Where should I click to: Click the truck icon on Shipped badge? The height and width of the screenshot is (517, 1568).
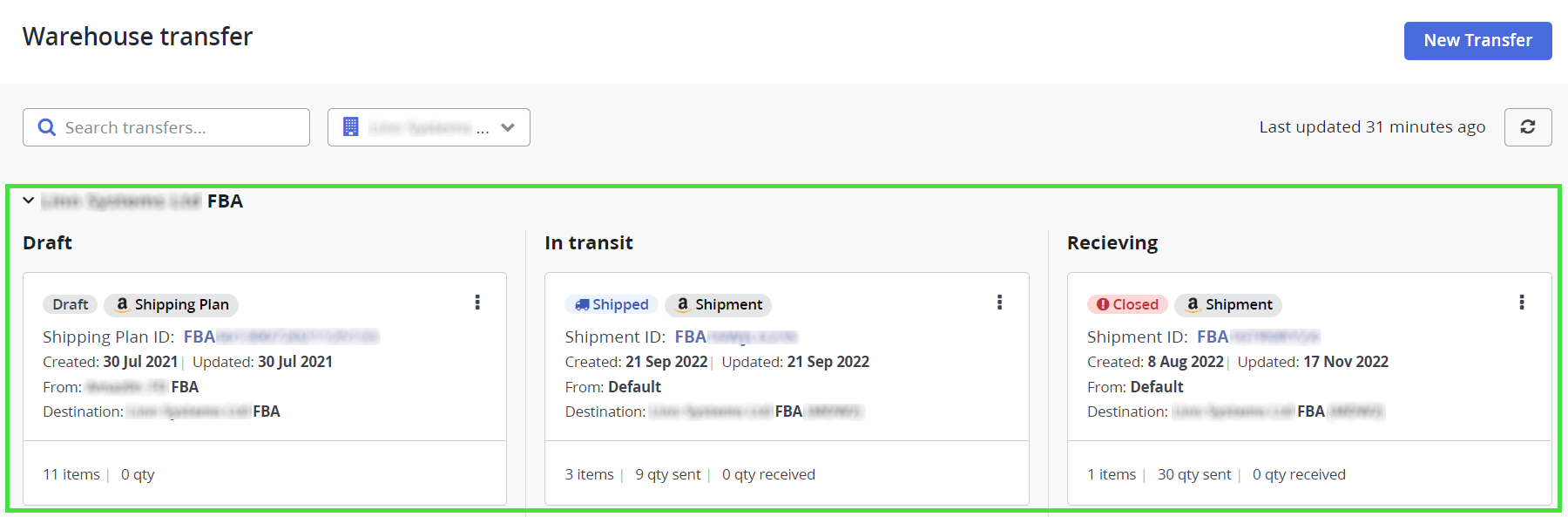tap(582, 304)
